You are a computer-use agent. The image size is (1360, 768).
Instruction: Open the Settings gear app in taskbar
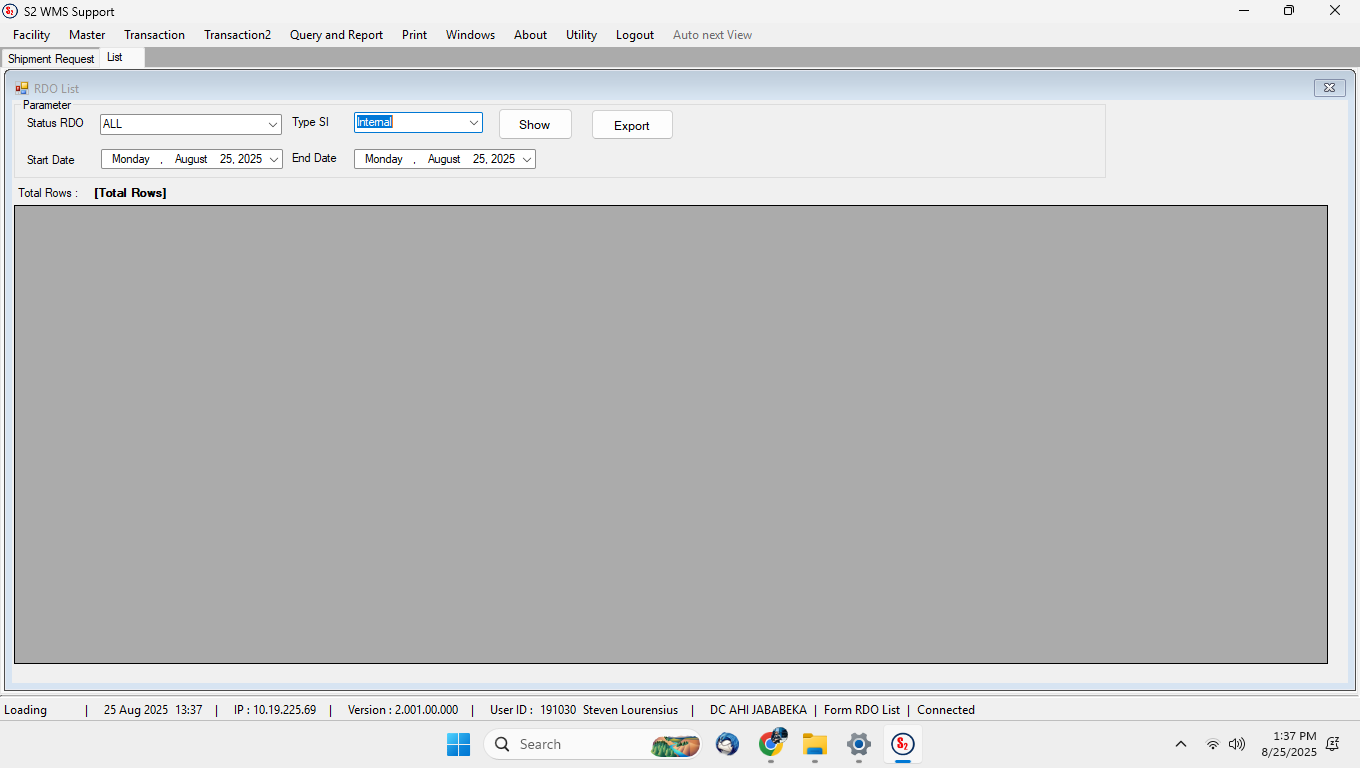[859, 744]
